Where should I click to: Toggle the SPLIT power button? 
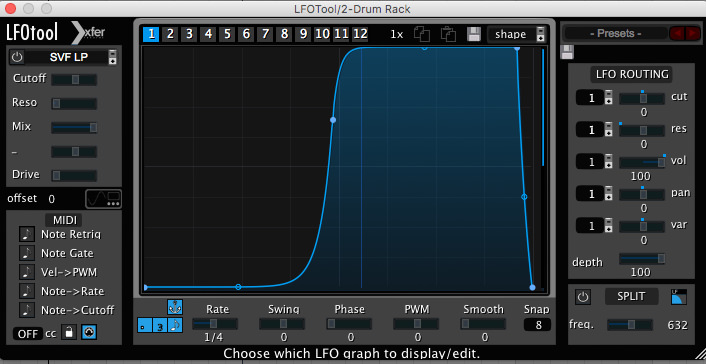[583, 297]
